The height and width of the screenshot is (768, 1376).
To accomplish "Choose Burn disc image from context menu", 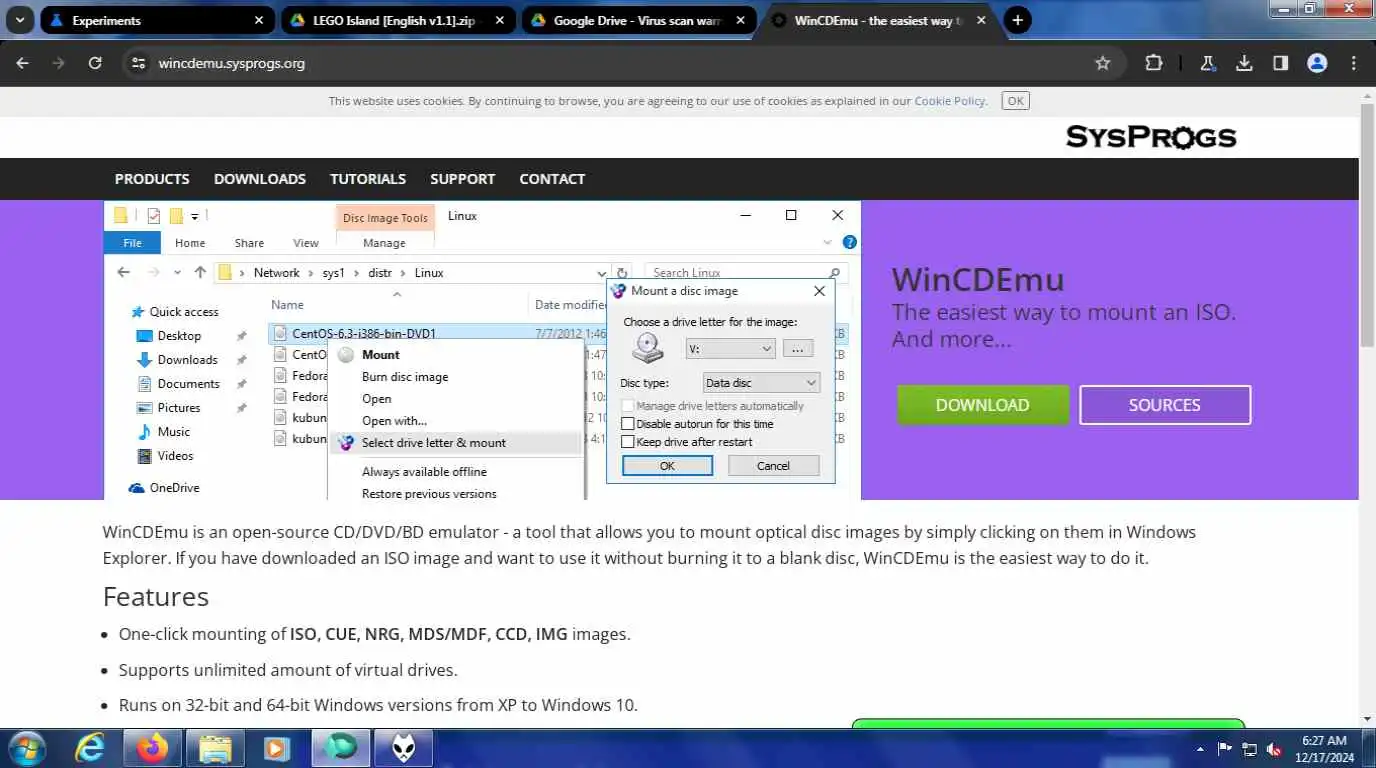I will point(405,377).
